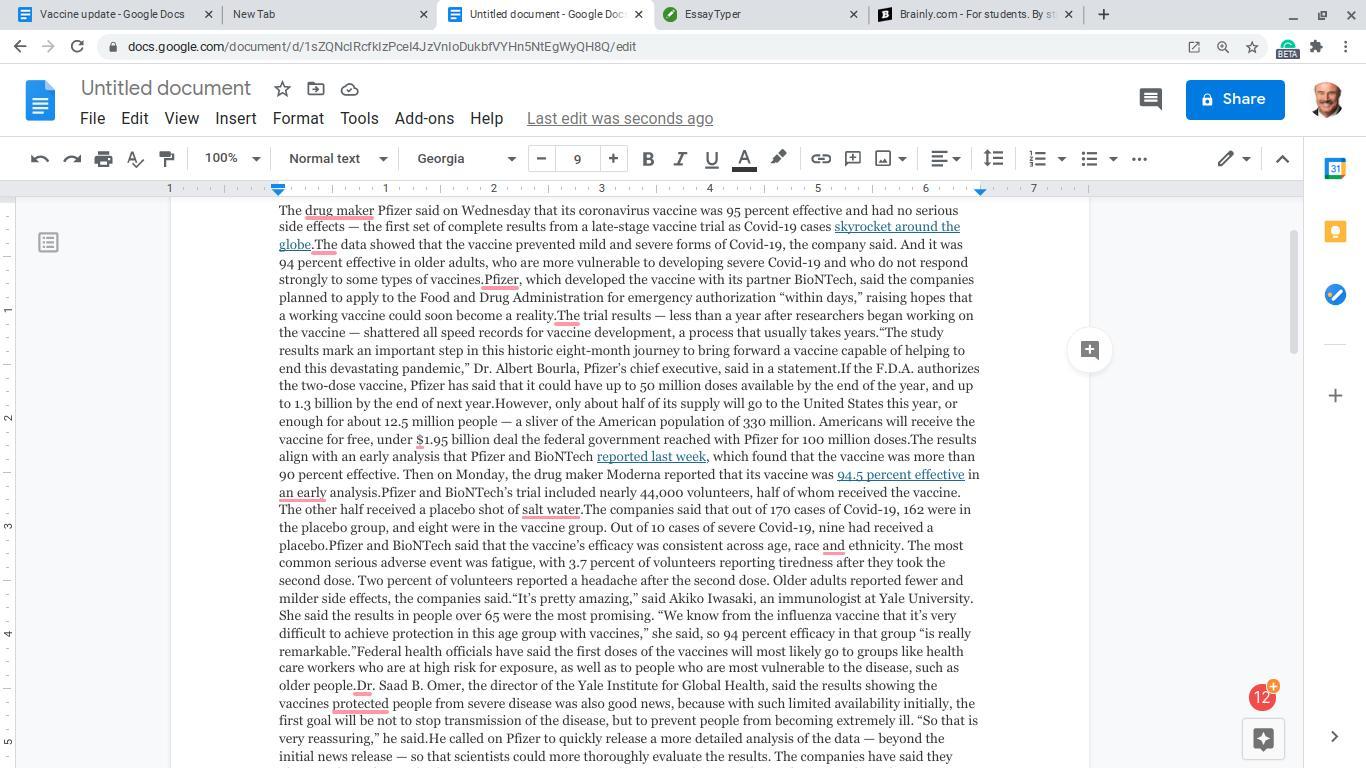The image size is (1366, 768).
Task: Click the Undo arrow in toolbar
Action: tap(40, 159)
